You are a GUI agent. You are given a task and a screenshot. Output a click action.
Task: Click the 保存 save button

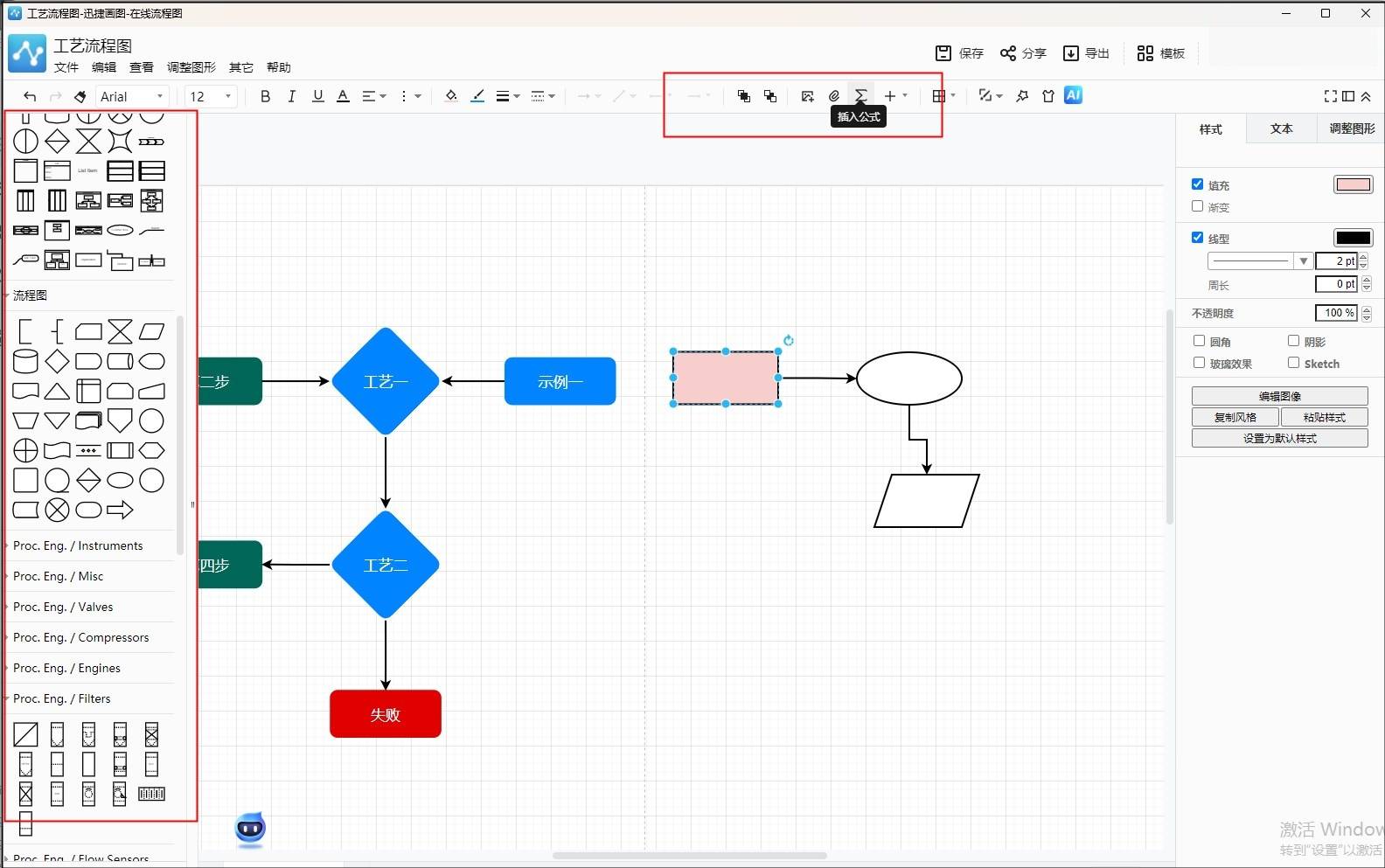coord(959,53)
